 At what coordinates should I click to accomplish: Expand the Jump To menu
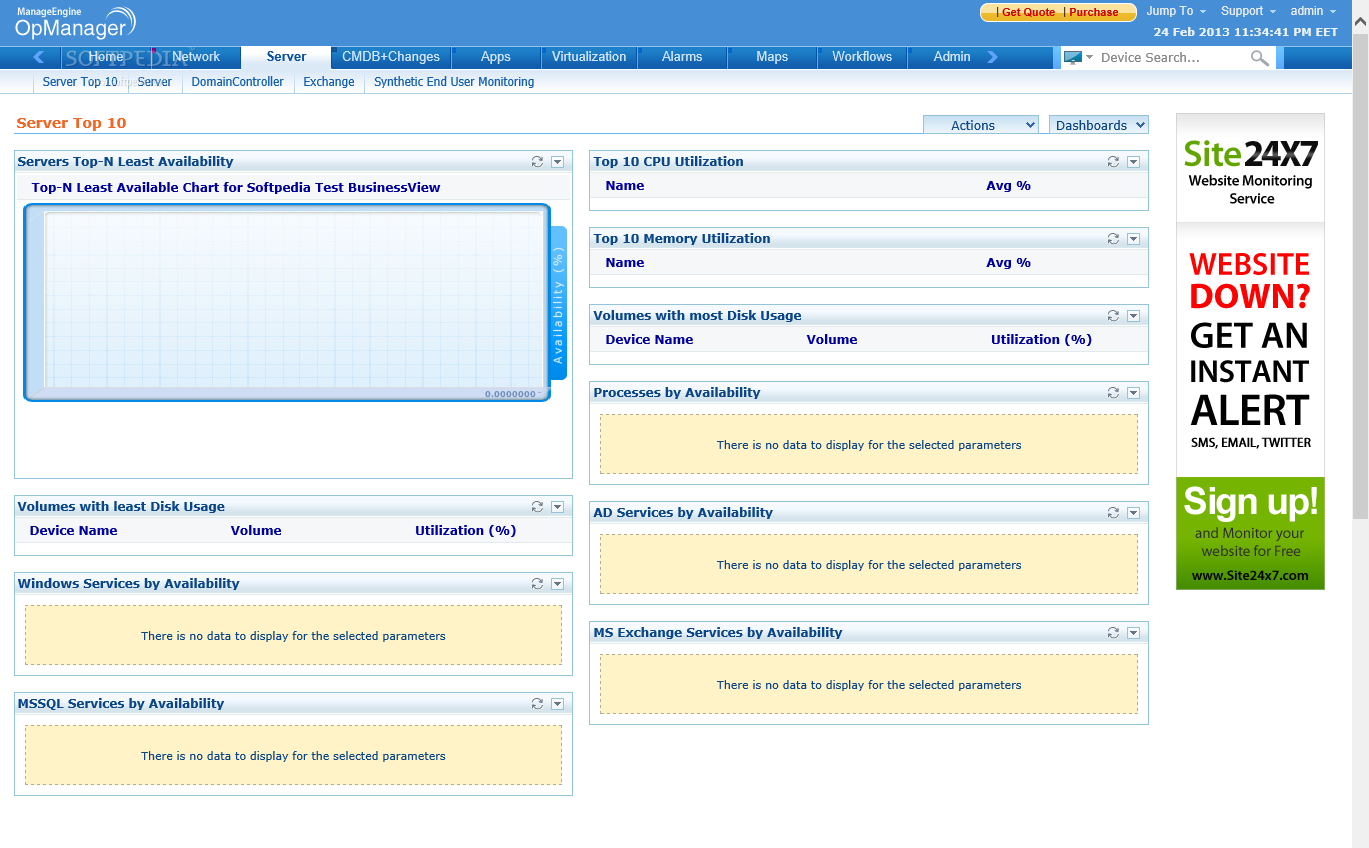1176,11
